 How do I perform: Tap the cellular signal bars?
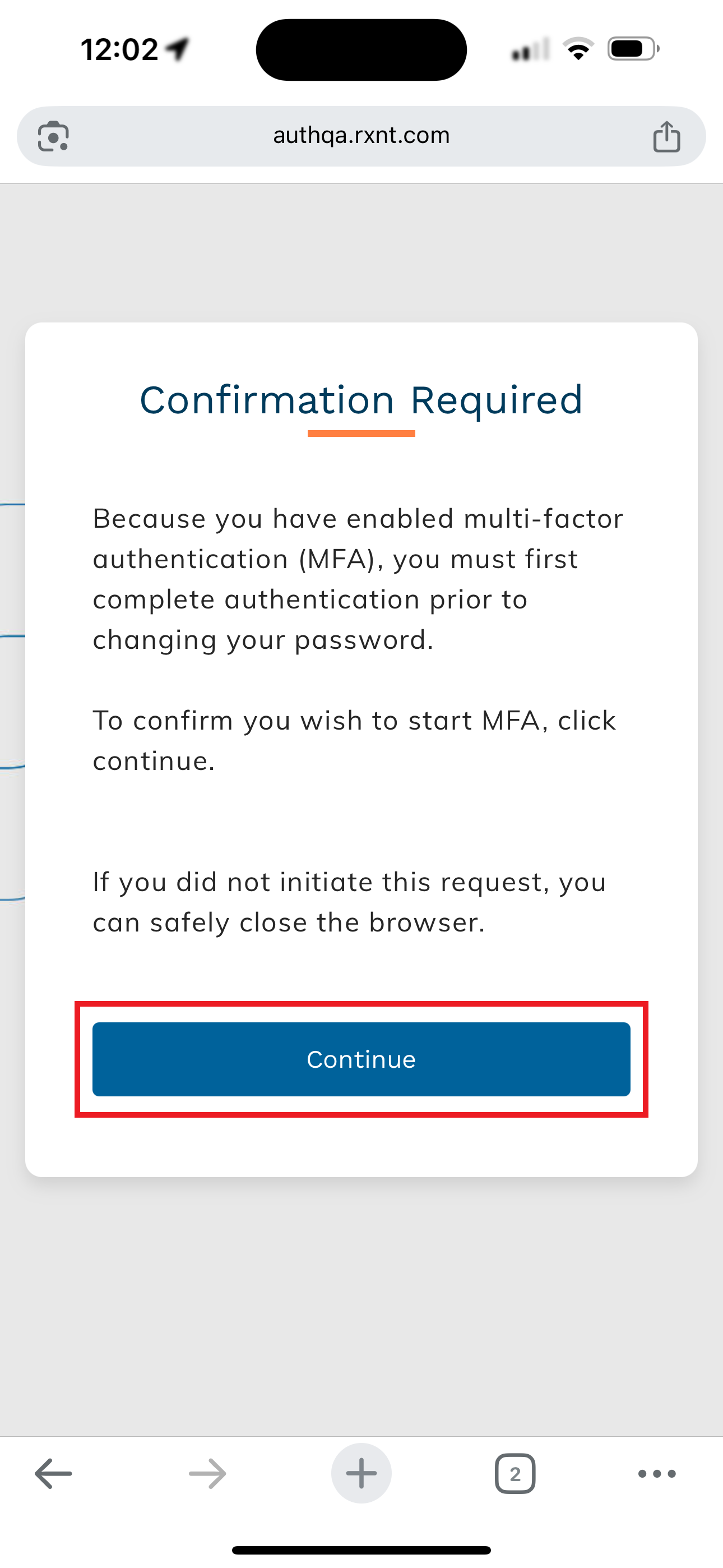(531, 50)
